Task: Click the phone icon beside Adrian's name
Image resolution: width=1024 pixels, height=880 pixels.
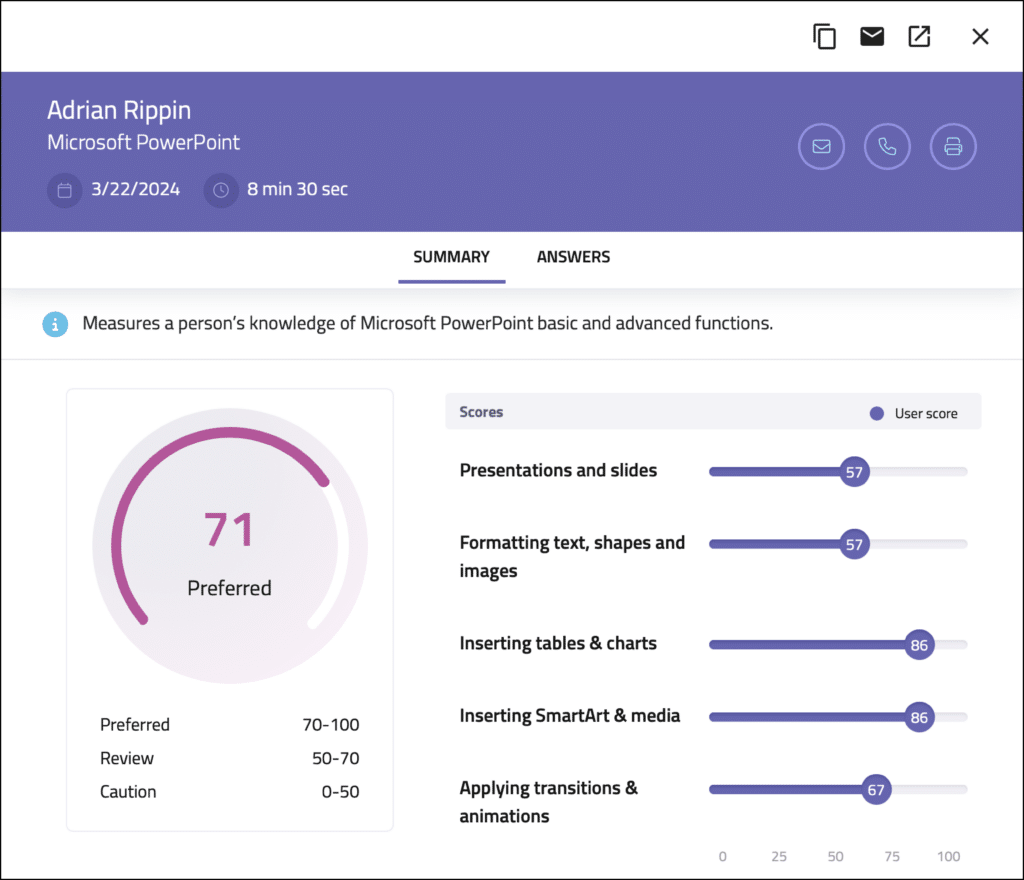Action: [x=887, y=146]
